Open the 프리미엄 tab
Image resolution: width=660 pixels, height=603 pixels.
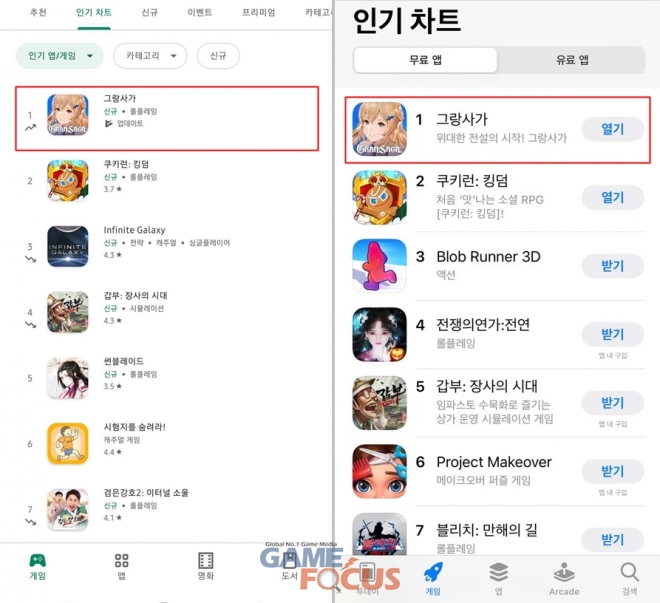pos(258,13)
